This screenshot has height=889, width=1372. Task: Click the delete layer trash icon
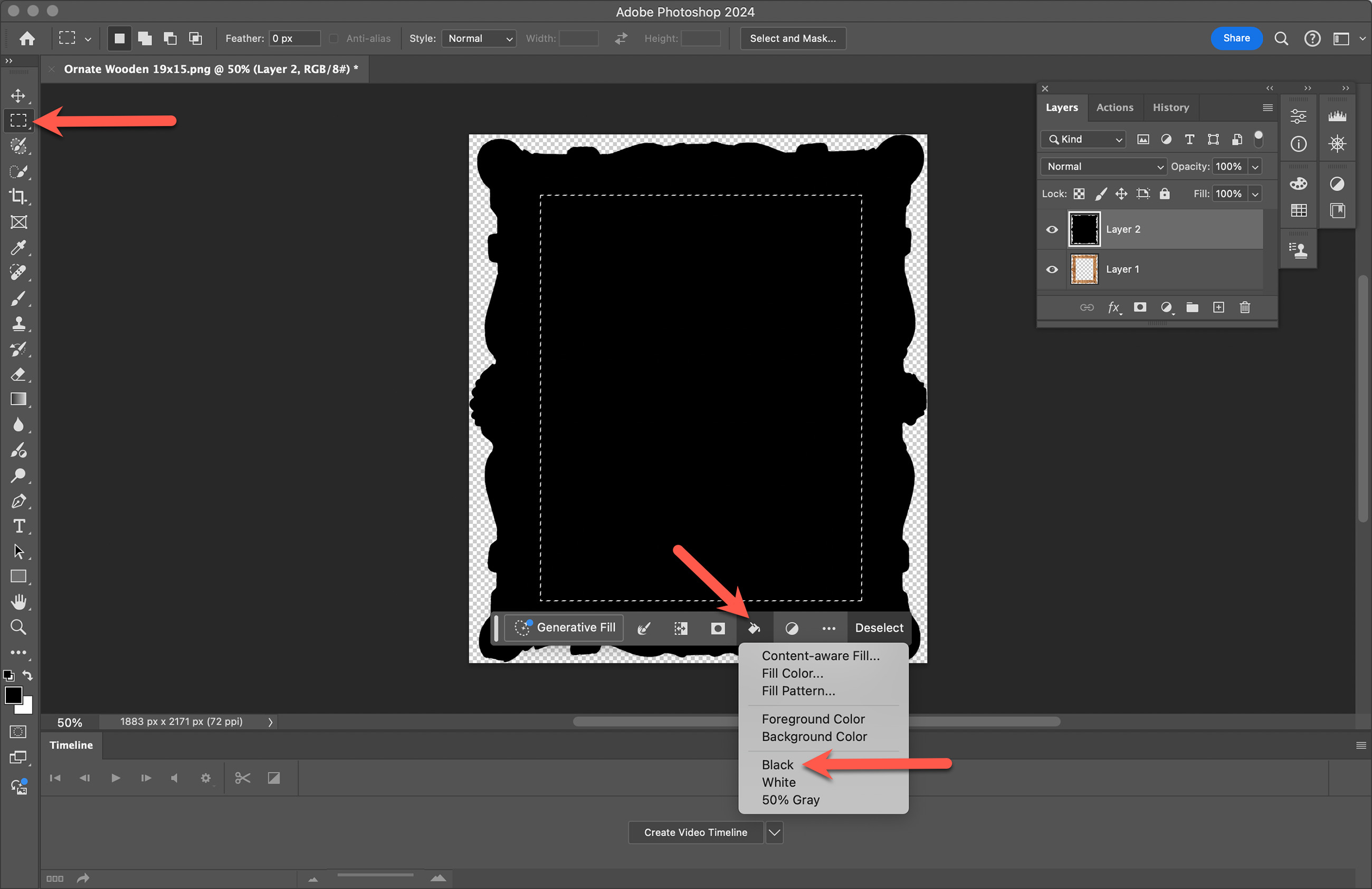pos(1245,307)
